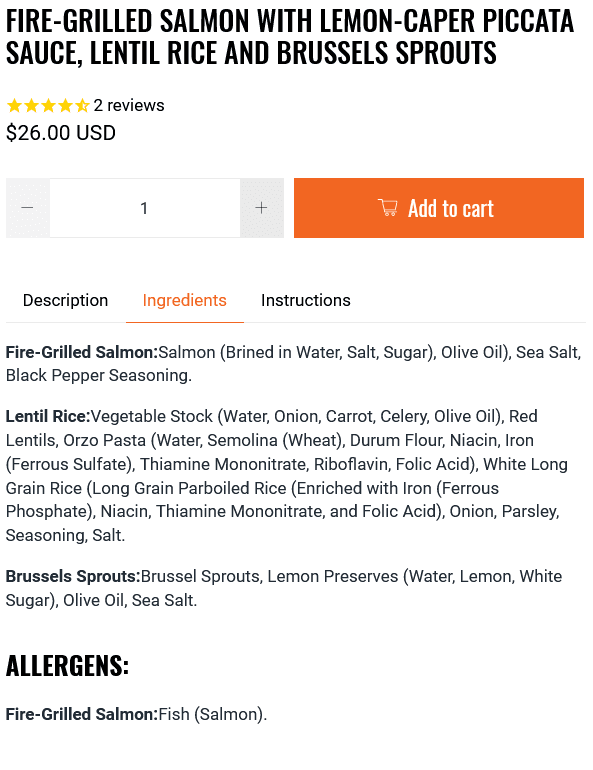Screen dimensions: 593x770
Task: Open the 2 reviews link
Action: [x=129, y=105]
